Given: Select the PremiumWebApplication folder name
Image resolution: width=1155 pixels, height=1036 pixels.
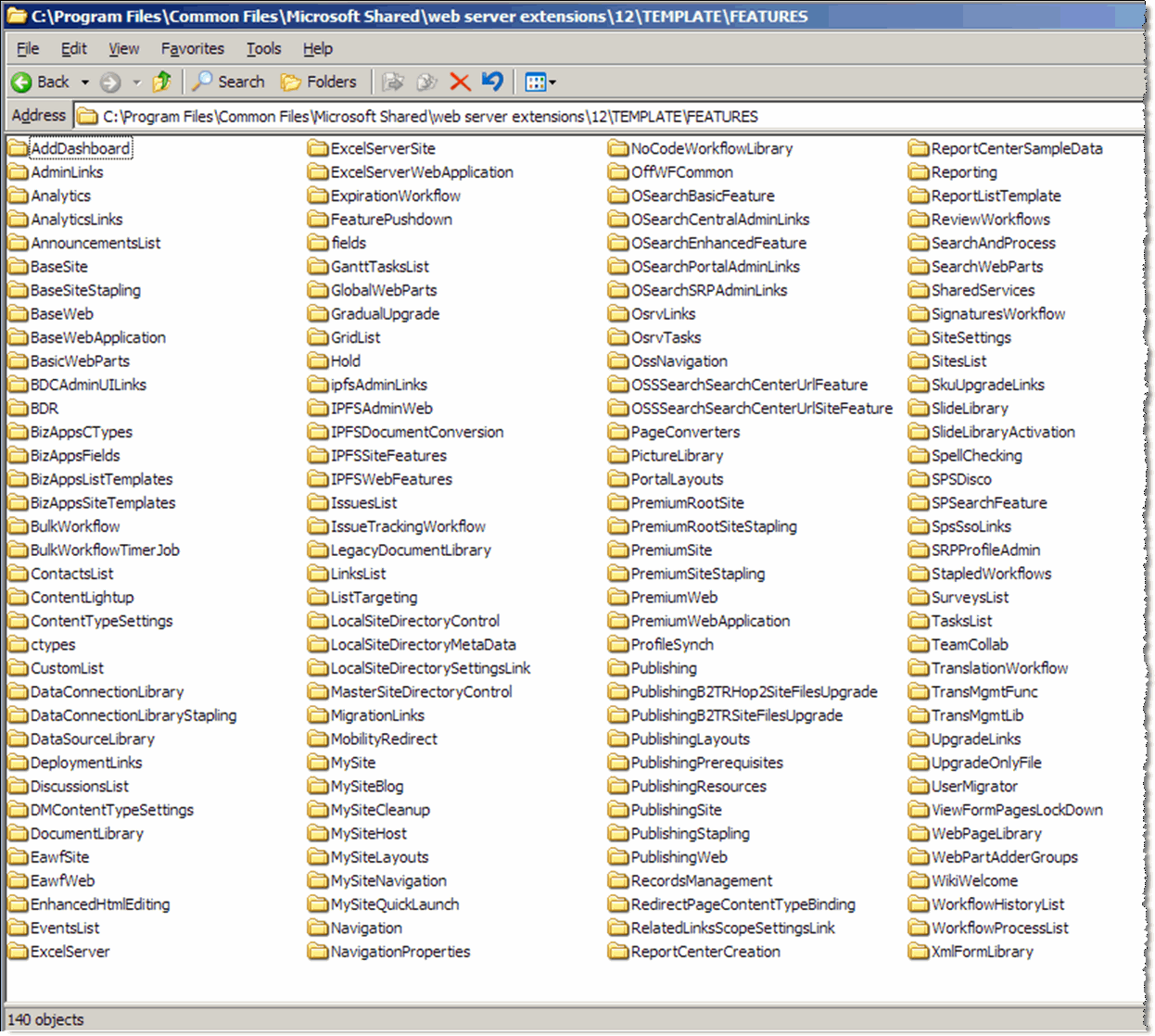Looking at the screenshot, I should tap(711, 621).
